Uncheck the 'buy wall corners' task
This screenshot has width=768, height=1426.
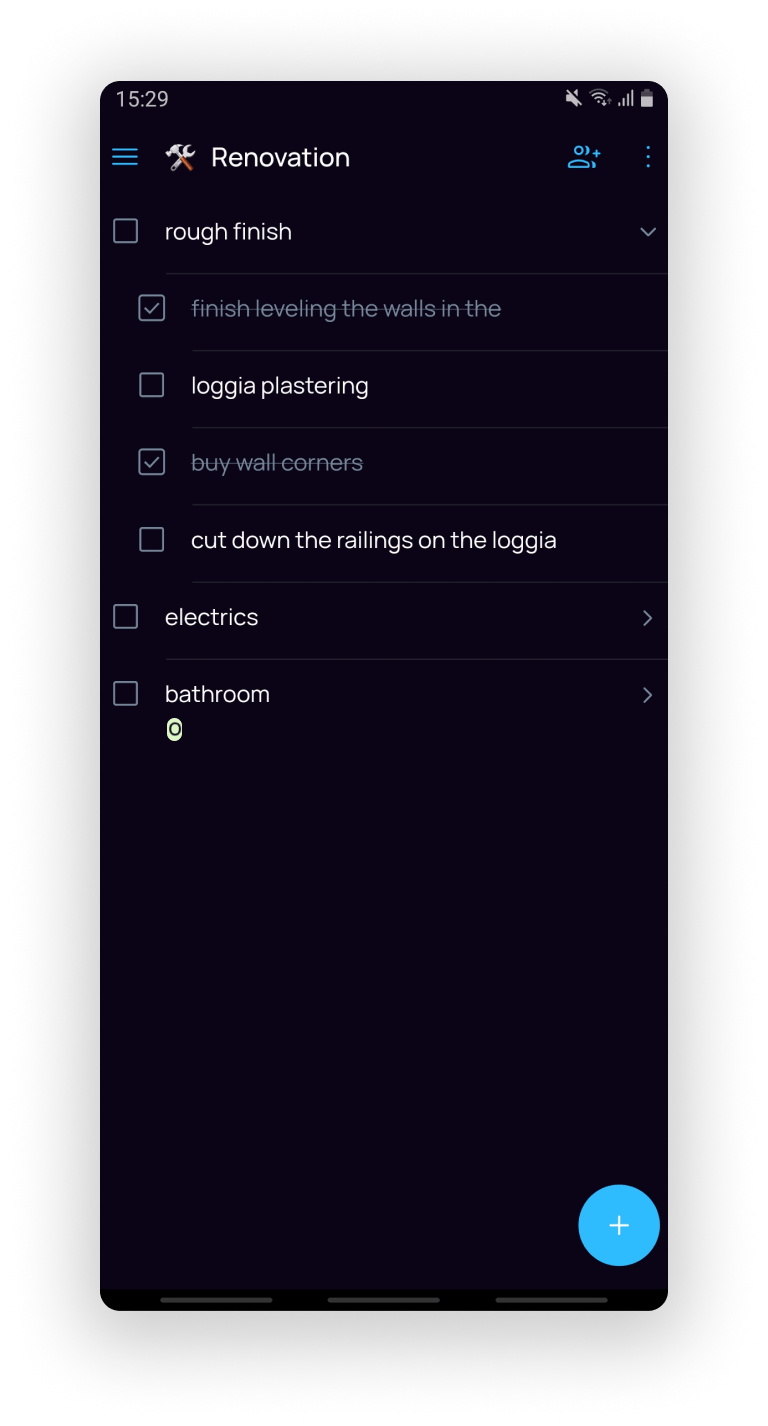pyautogui.click(x=151, y=462)
